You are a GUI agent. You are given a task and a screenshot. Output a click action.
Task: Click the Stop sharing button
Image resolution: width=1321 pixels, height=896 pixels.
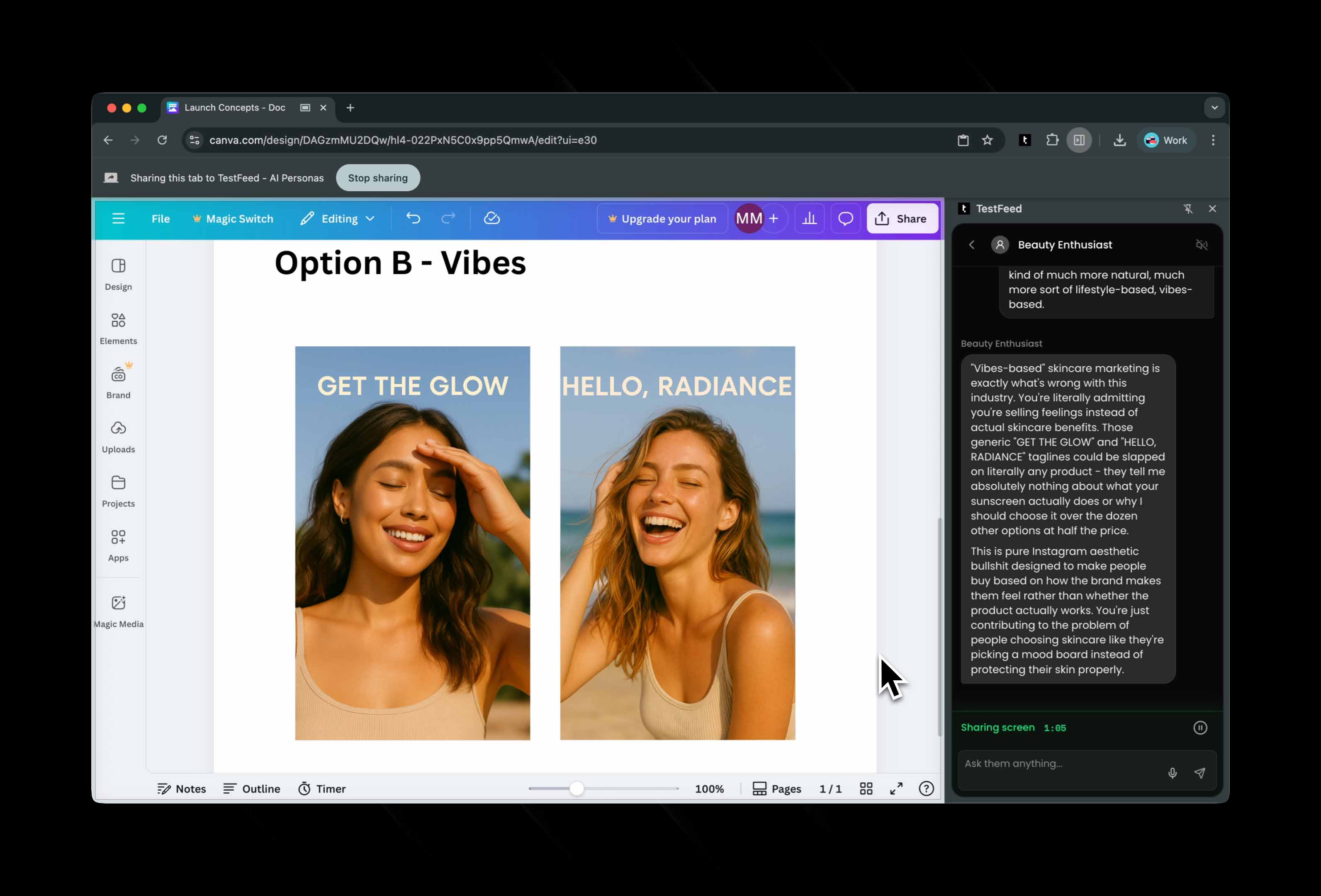click(x=377, y=178)
